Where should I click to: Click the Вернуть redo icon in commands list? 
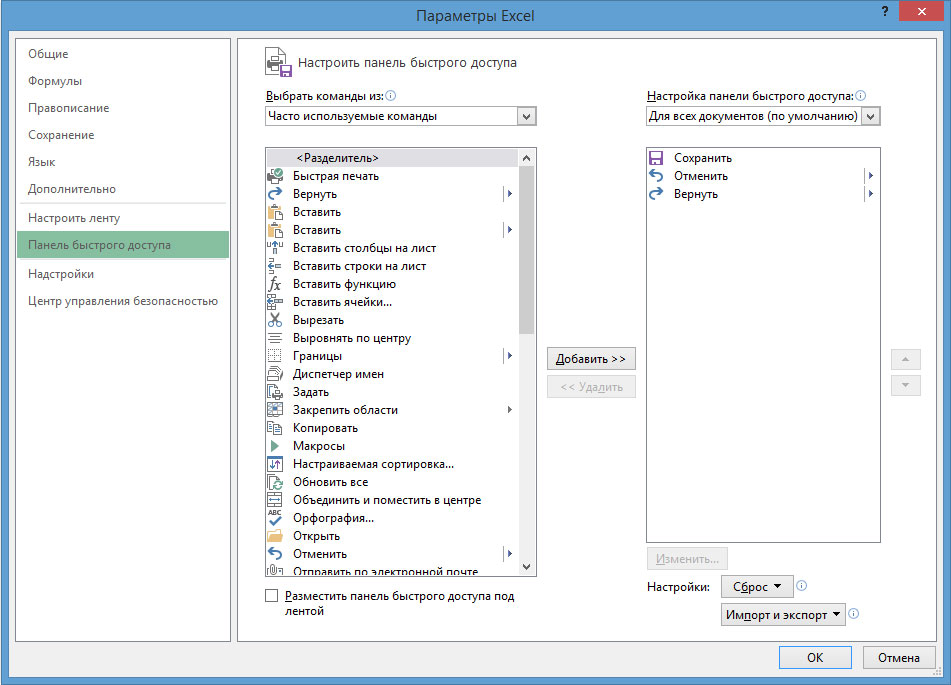[x=275, y=194]
